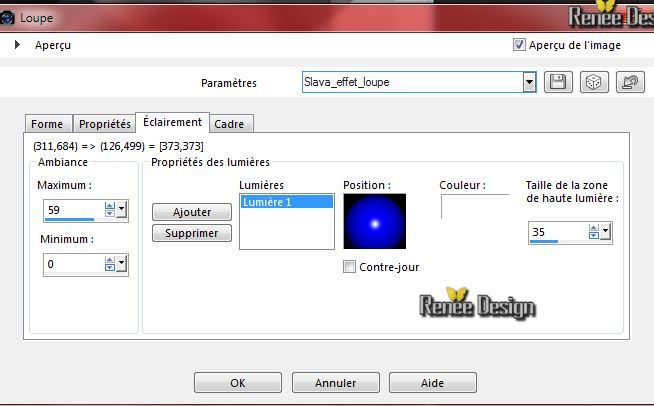This screenshot has height=406, width=654.
Task: Increase the Taille de la zone value
Action: pyautogui.click(x=594, y=228)
